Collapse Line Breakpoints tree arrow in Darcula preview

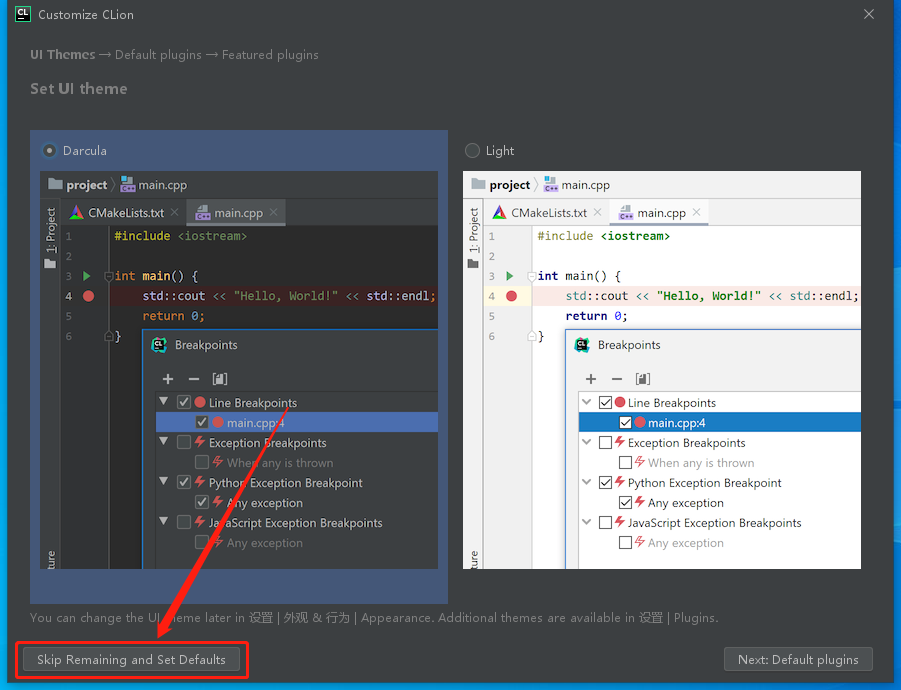click(164, 402)
